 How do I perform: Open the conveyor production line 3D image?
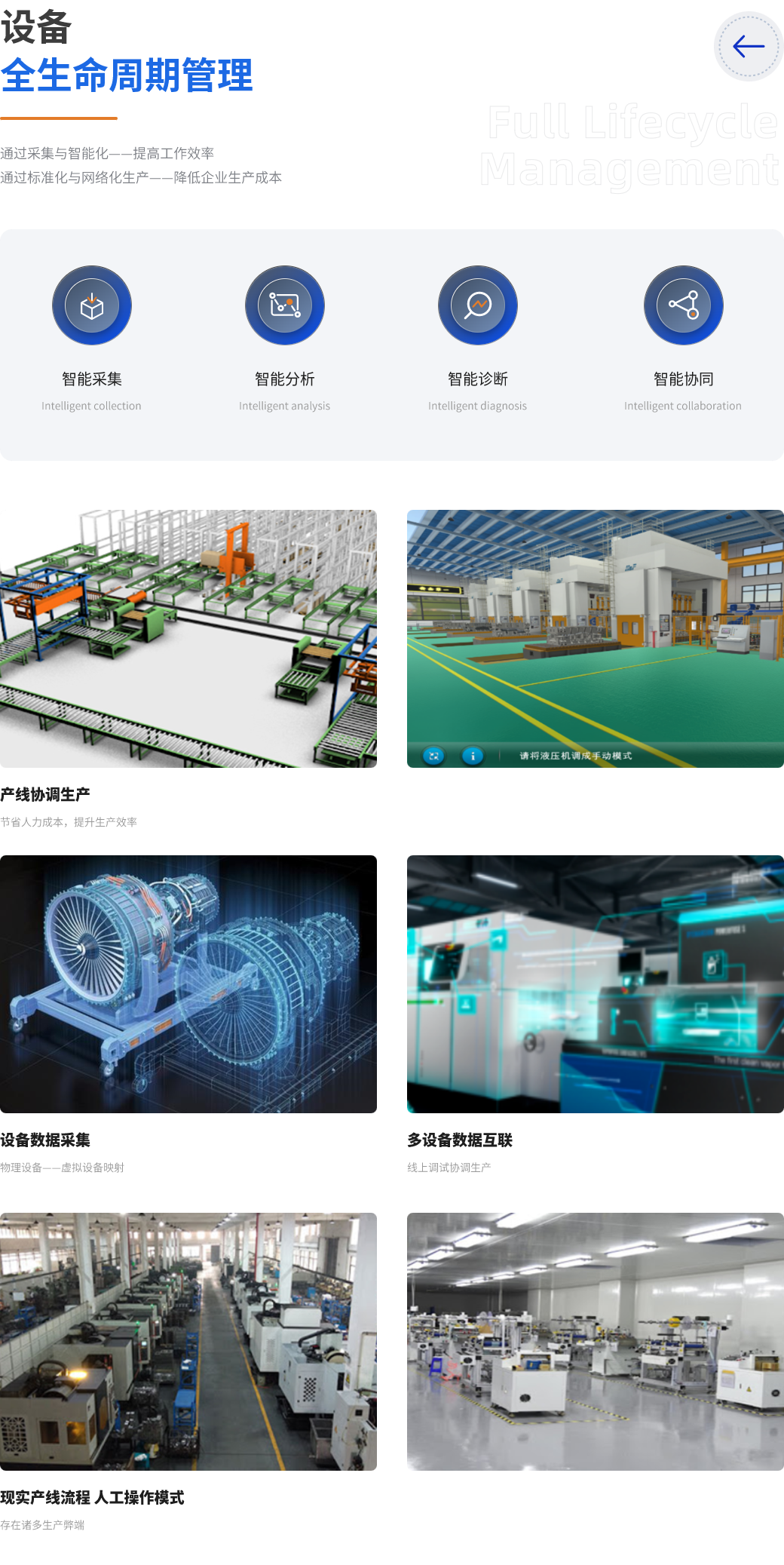(x=188, y=639)
